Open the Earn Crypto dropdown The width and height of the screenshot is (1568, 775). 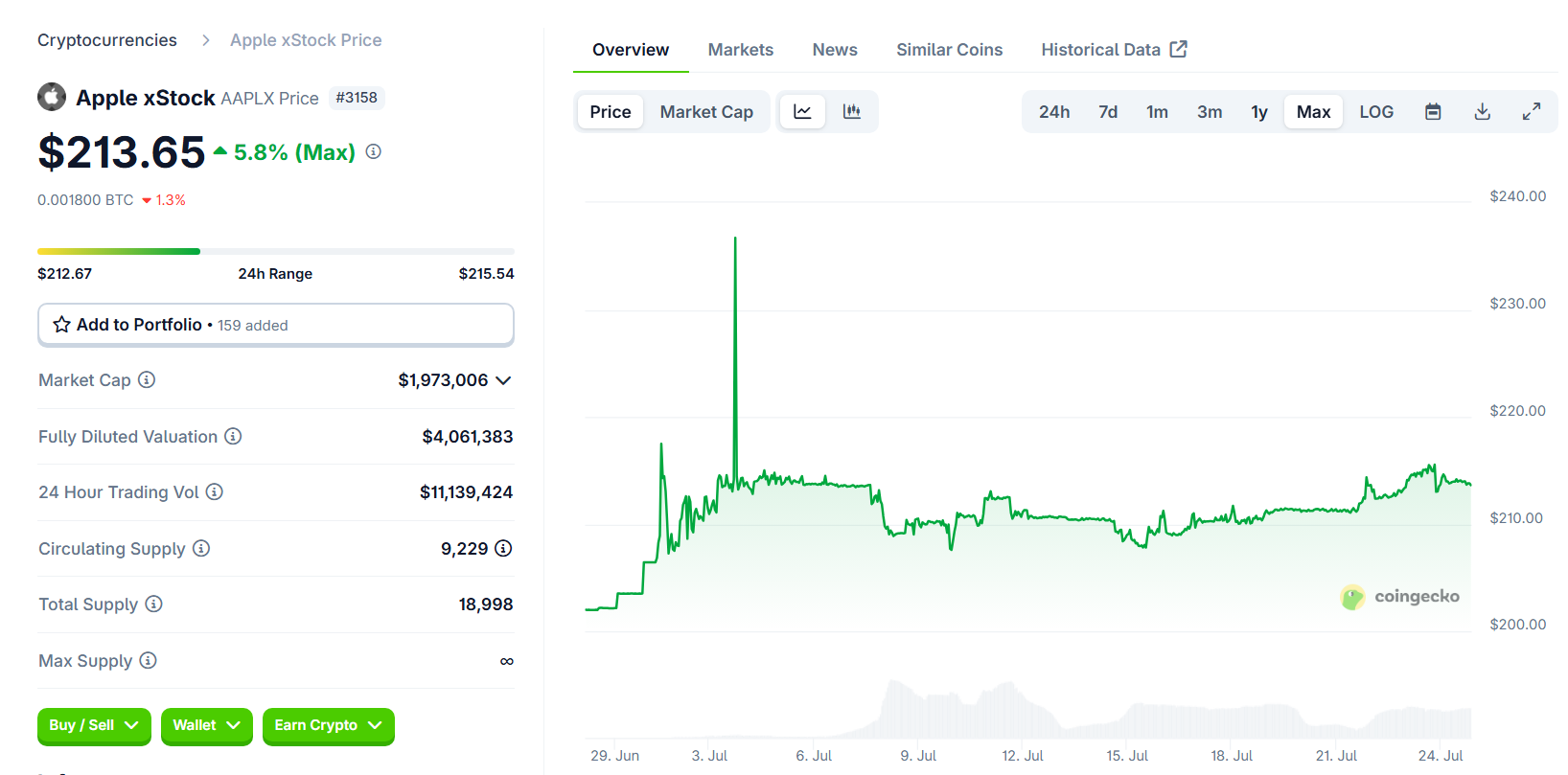[328, 726]
